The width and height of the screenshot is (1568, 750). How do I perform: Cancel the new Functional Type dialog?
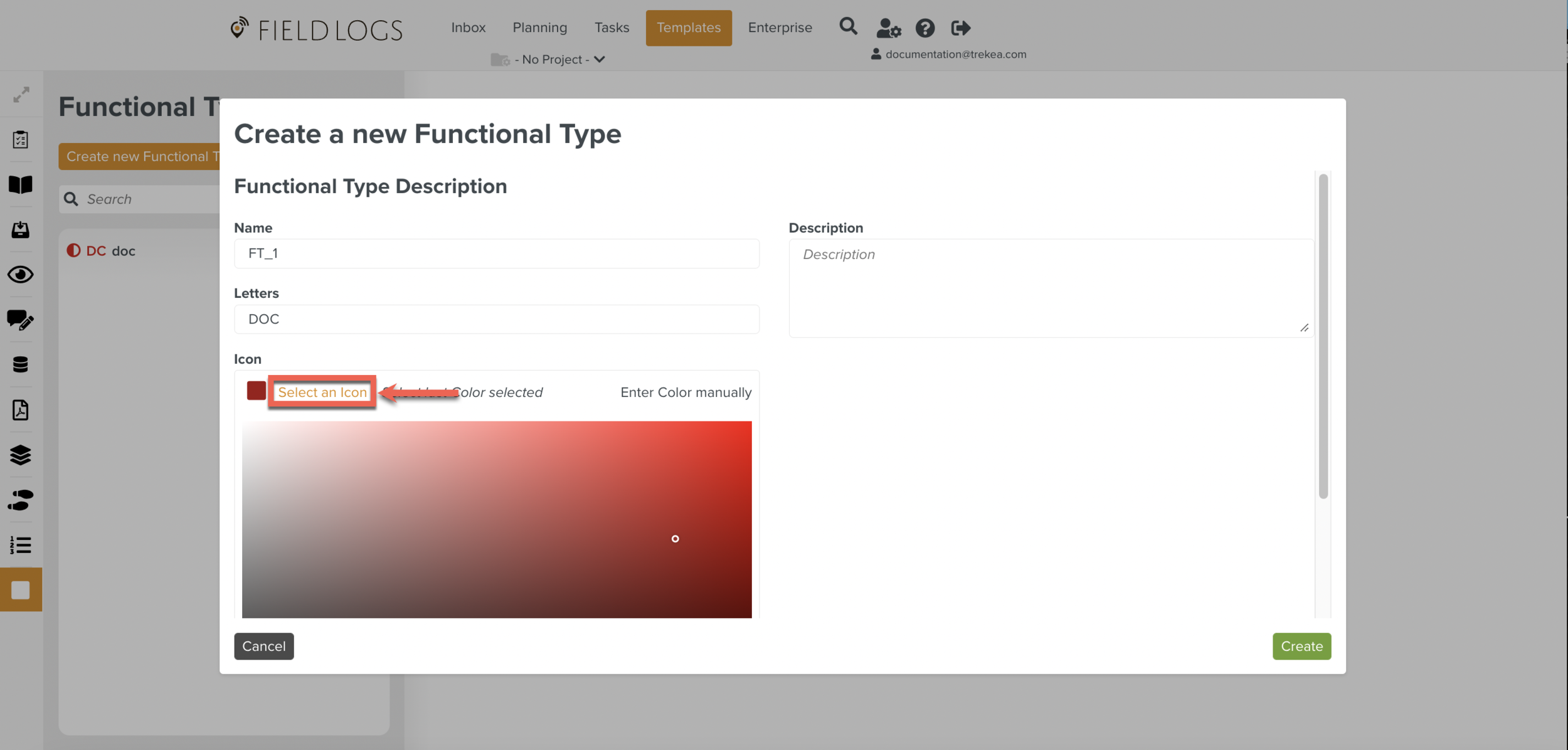tap(263, 646)
